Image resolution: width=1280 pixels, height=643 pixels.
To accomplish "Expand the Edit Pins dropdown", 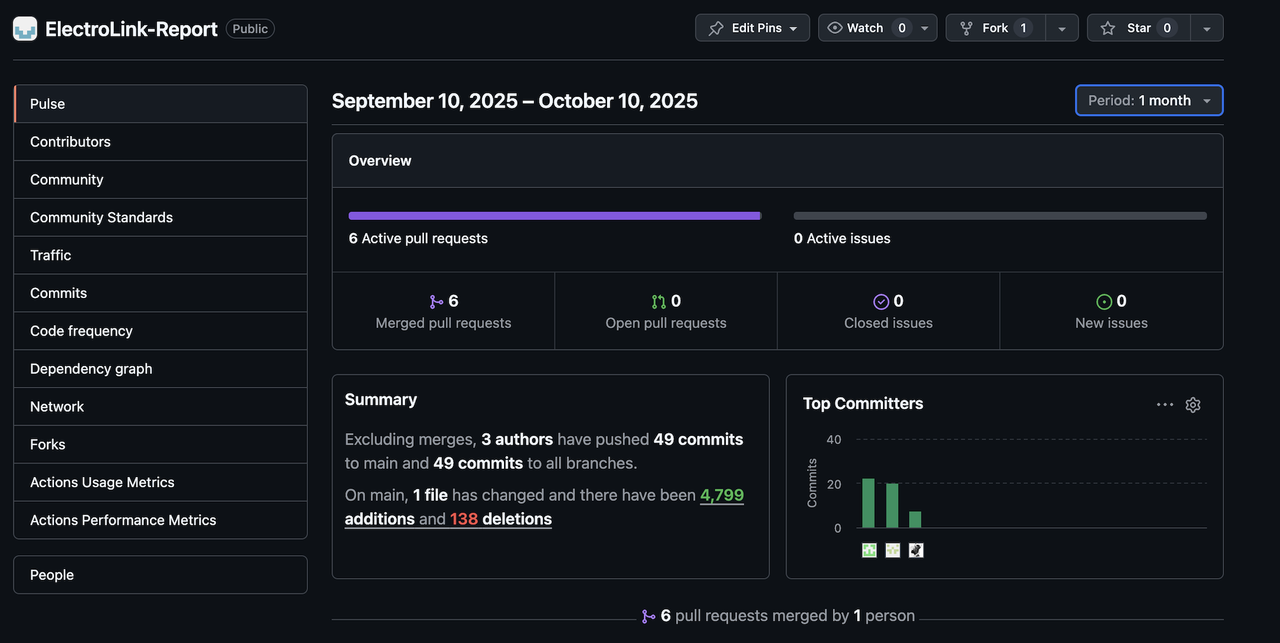I will tap(752, 28).
